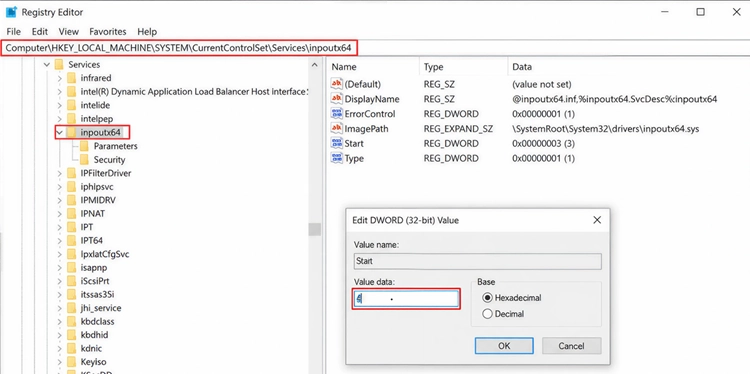Expand the IPNAT key
This screenshot has height=374, width=750.
59,213
